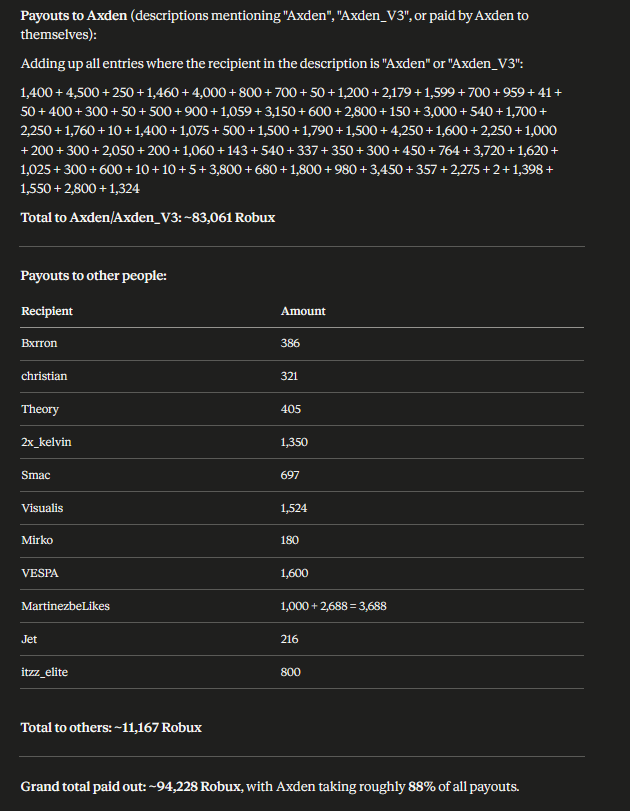The image size is (630, 811).
Task: Click the 1,524 amount cell
Action: (x=294, y=508)
